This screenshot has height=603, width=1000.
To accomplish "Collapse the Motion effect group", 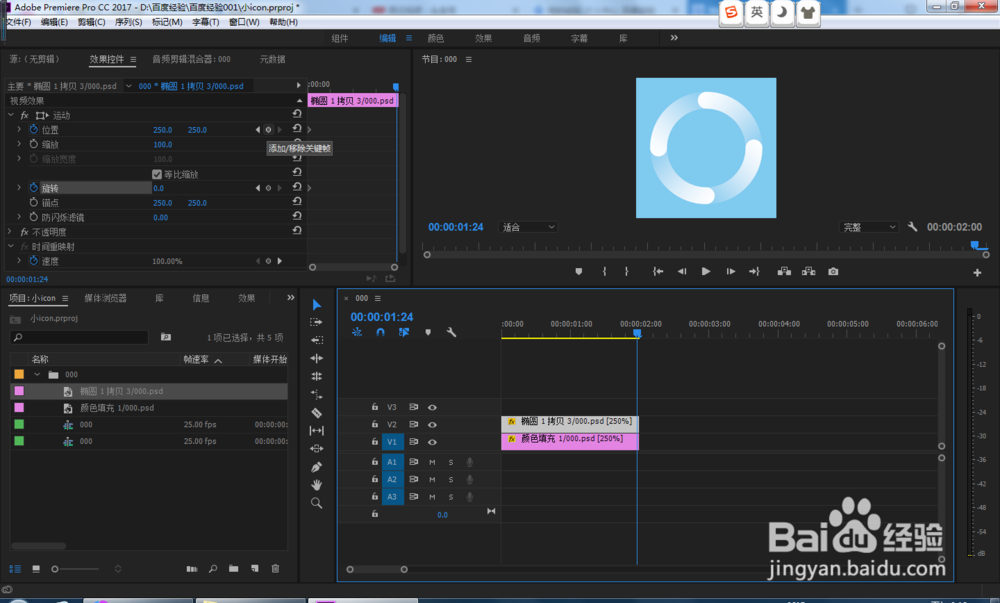I will 11,115.
